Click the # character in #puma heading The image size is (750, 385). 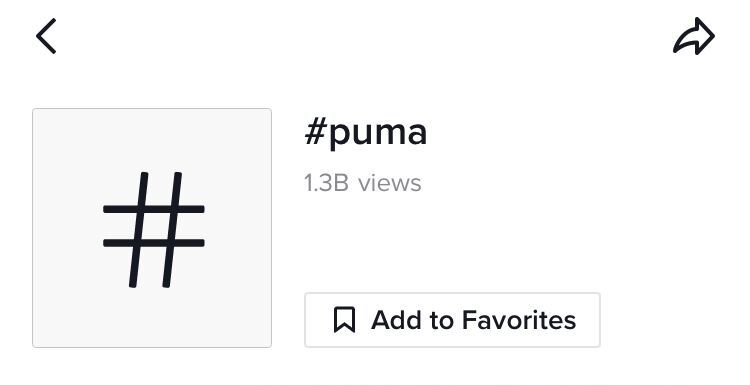point(315,132)
